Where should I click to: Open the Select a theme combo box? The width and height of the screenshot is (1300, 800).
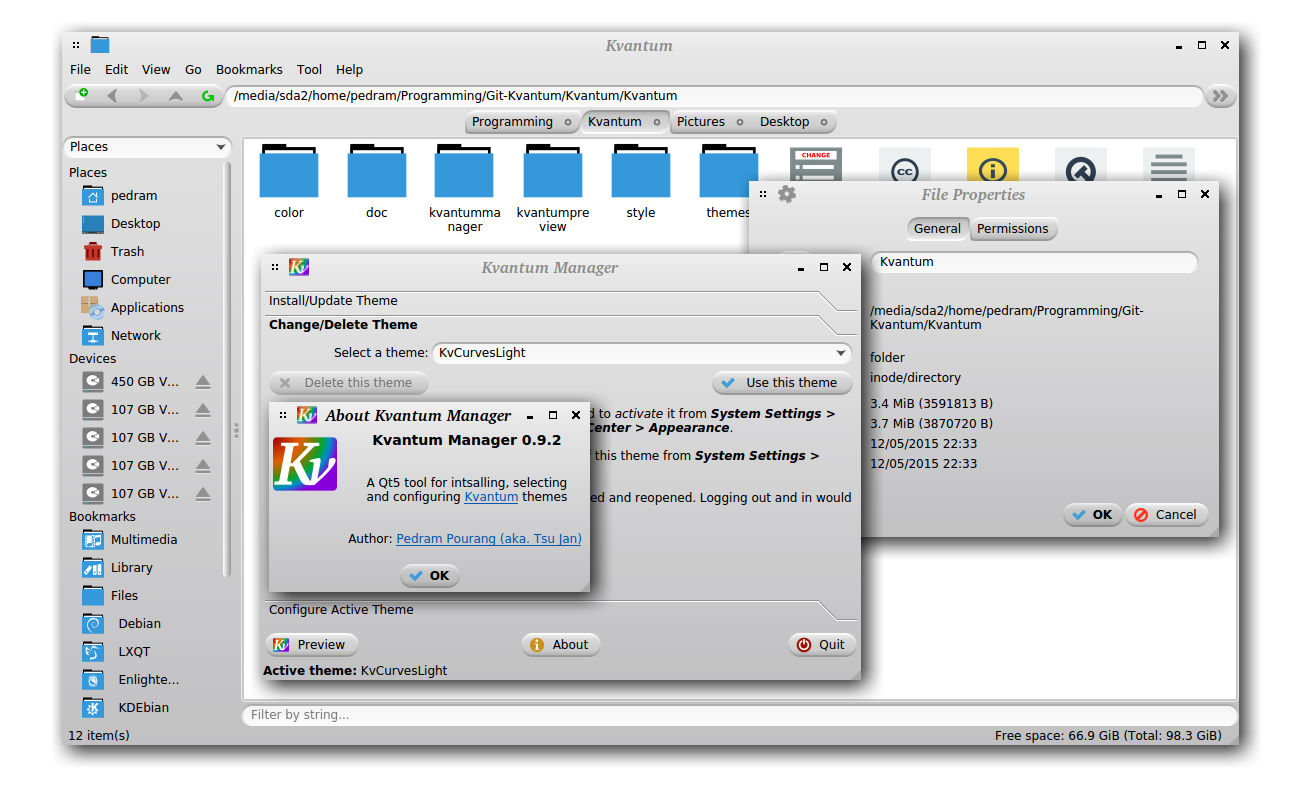642,353
